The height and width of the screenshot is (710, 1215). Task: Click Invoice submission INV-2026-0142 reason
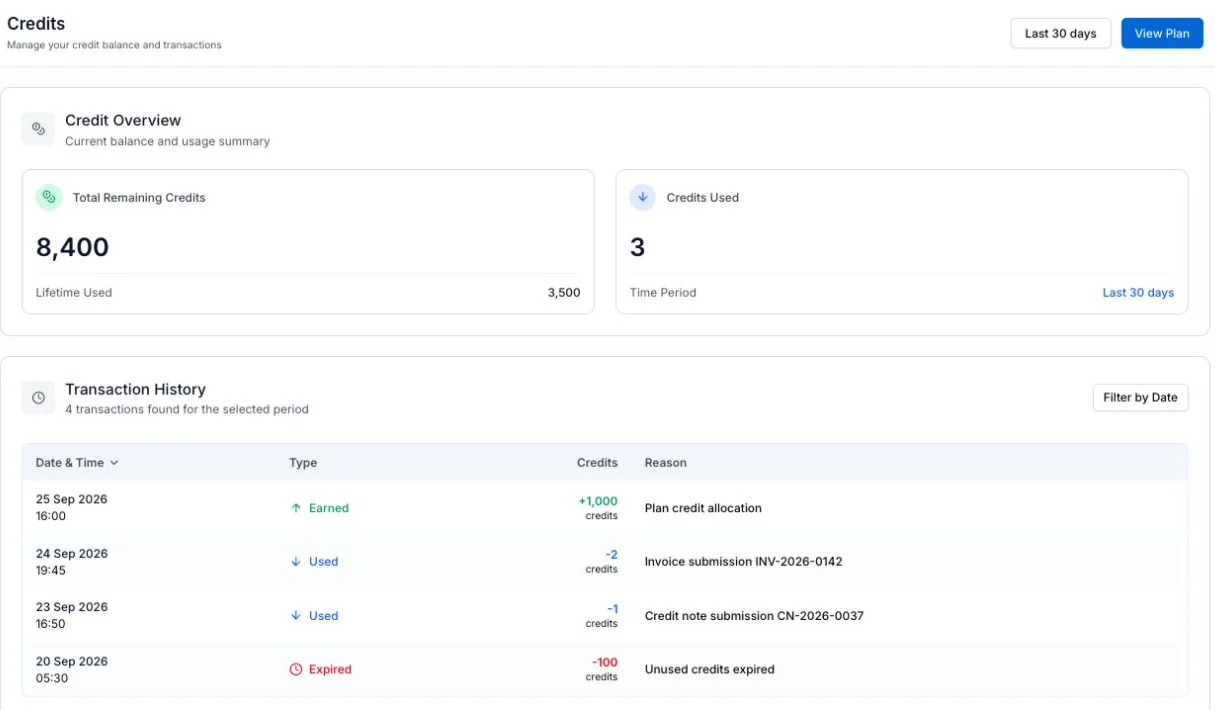(744, 562)
